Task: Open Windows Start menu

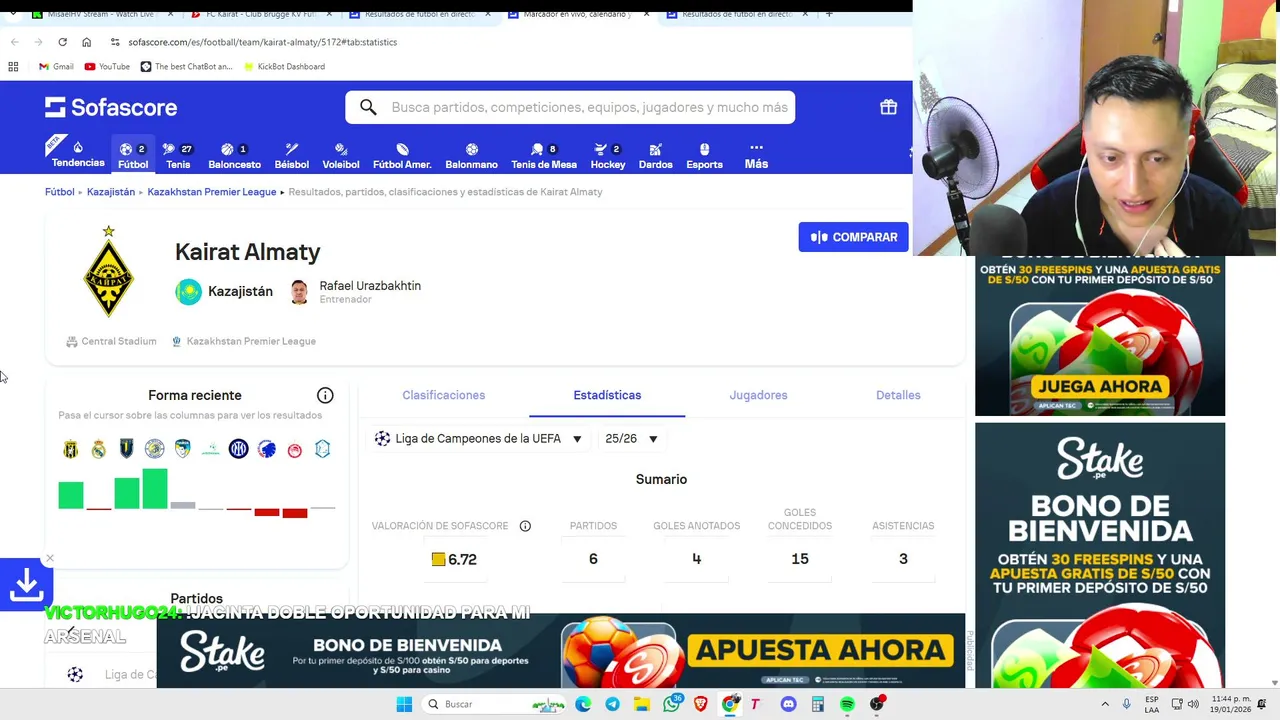Action: tap(404, 704)
